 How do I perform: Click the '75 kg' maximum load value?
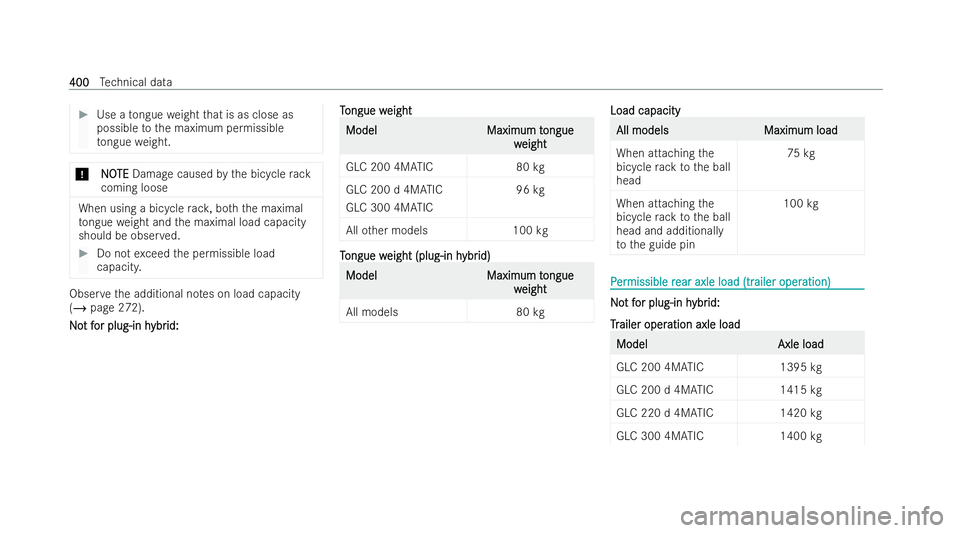[x=801, y=153]
